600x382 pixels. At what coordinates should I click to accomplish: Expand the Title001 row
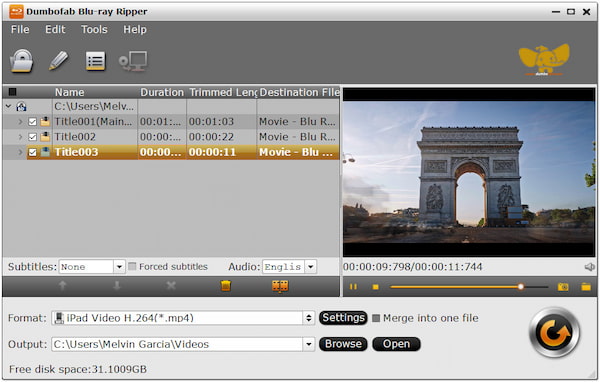[20, 122]
